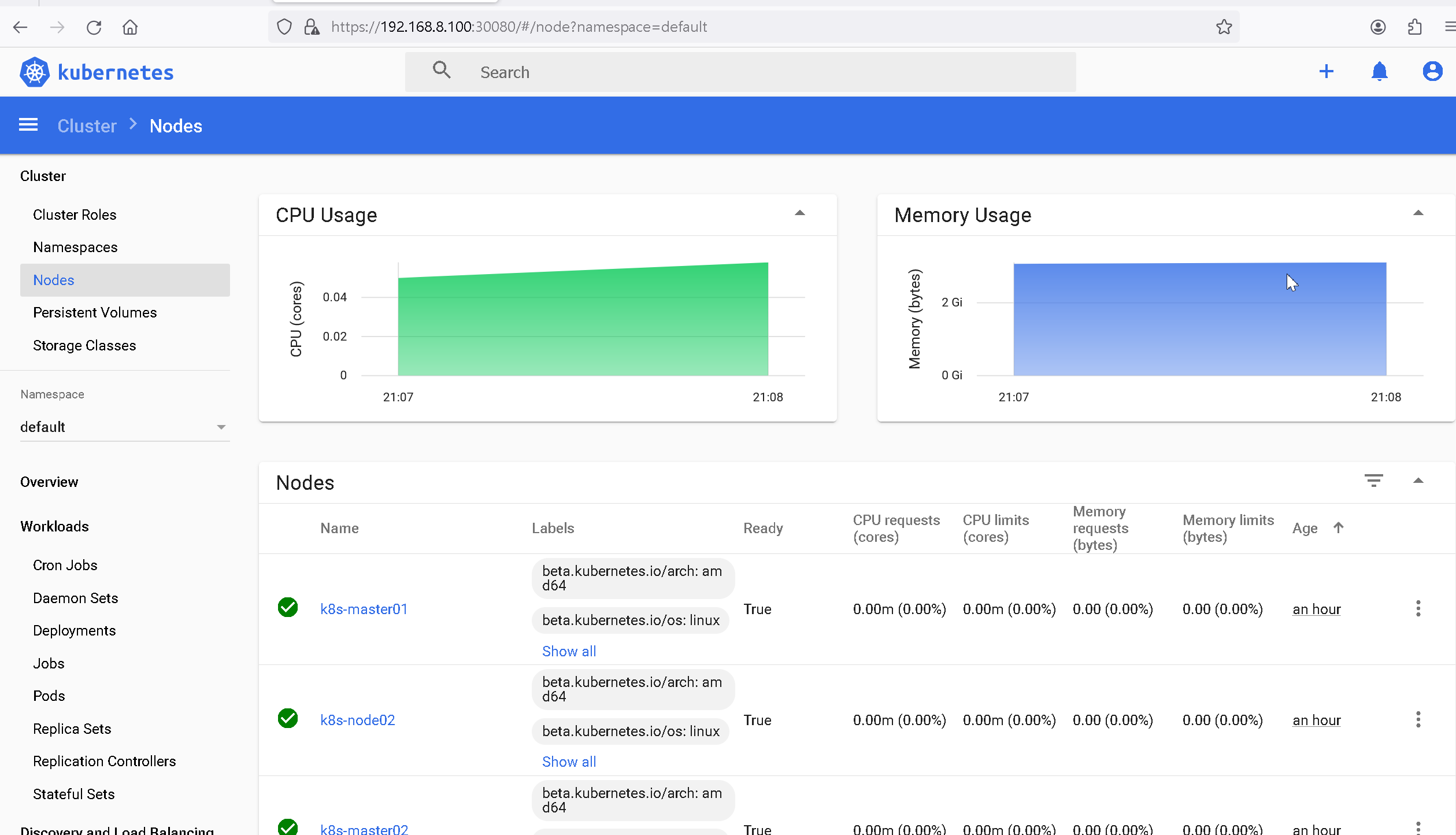This screenshot has width=1456, height=835.
Task: Open actions menu for k8s-master01 row
Action: click(x=1417, y=608)
